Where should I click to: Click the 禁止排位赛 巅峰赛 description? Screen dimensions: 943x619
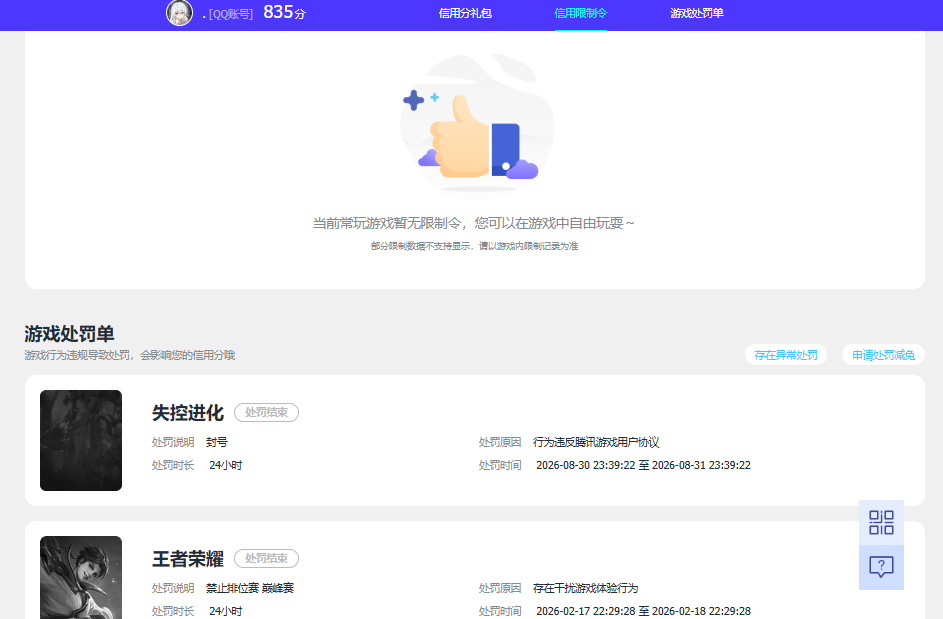coord(250,588)
